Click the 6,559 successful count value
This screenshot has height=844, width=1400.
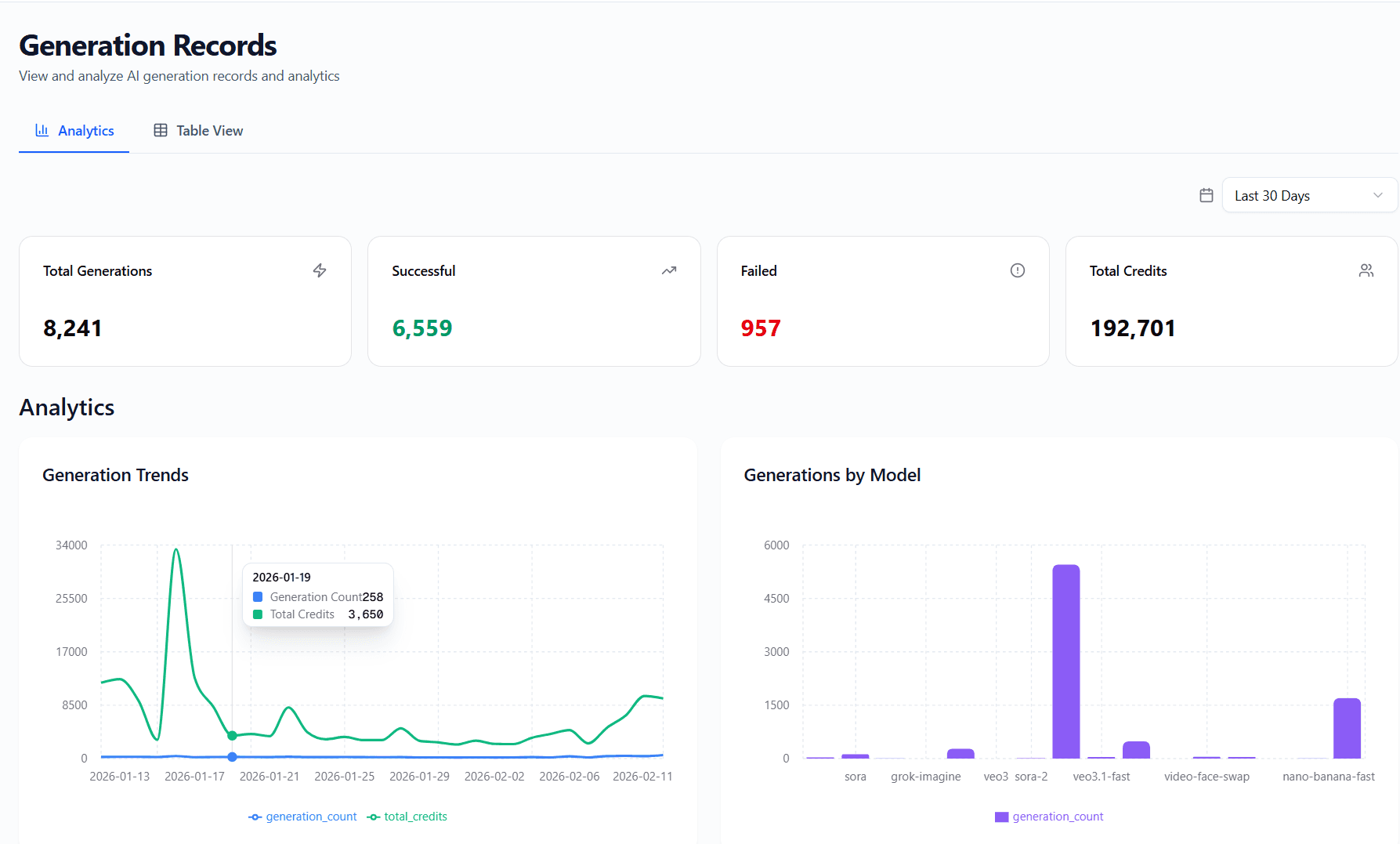click(x=422, y=328)
